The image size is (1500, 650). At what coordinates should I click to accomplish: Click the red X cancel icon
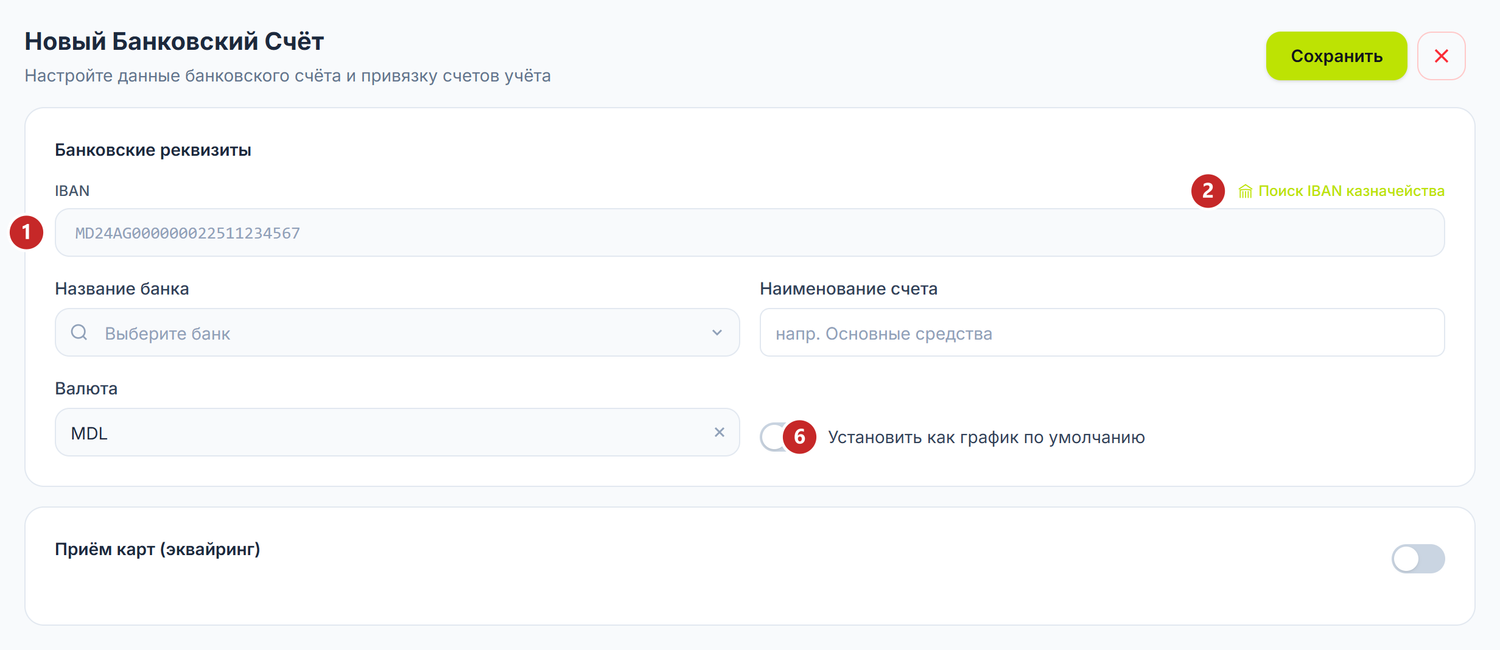pyautogui.click(x=1441, y=56)
